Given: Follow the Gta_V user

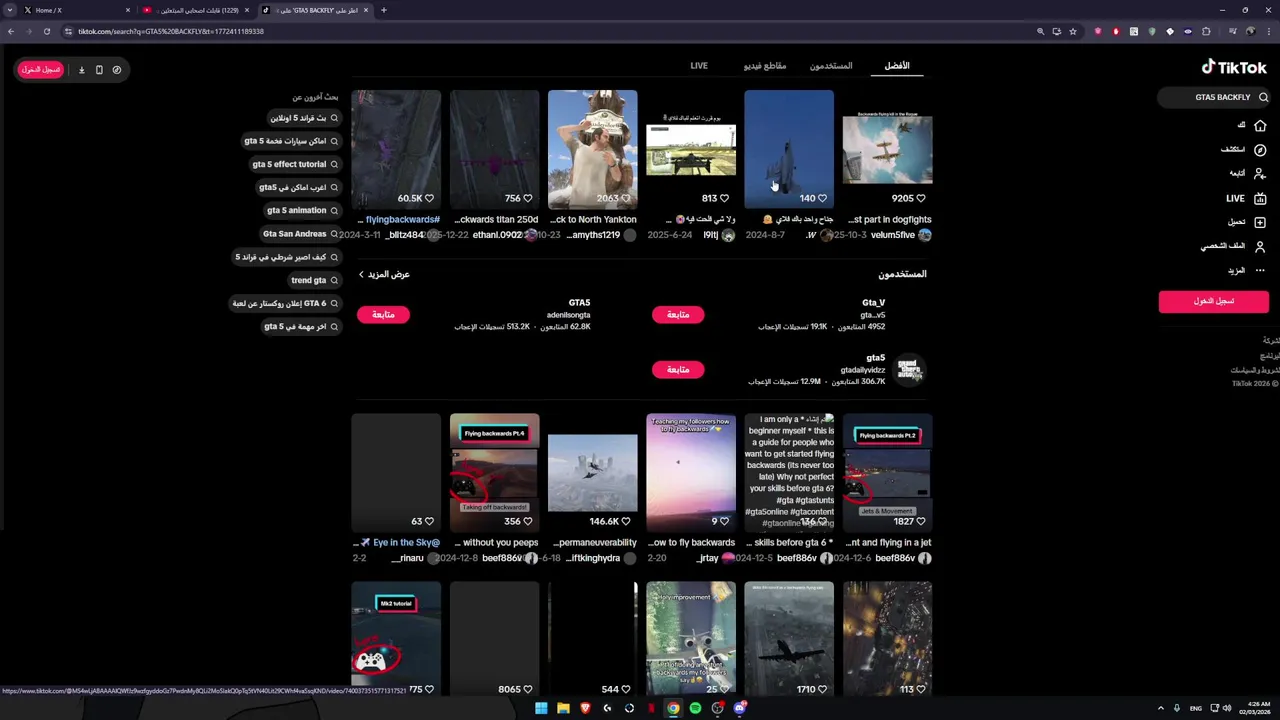Looking at the screenshot, I should point(678,315).
